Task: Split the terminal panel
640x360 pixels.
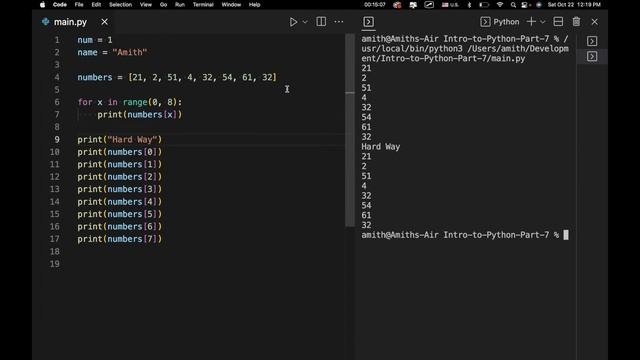Action: 558,22
